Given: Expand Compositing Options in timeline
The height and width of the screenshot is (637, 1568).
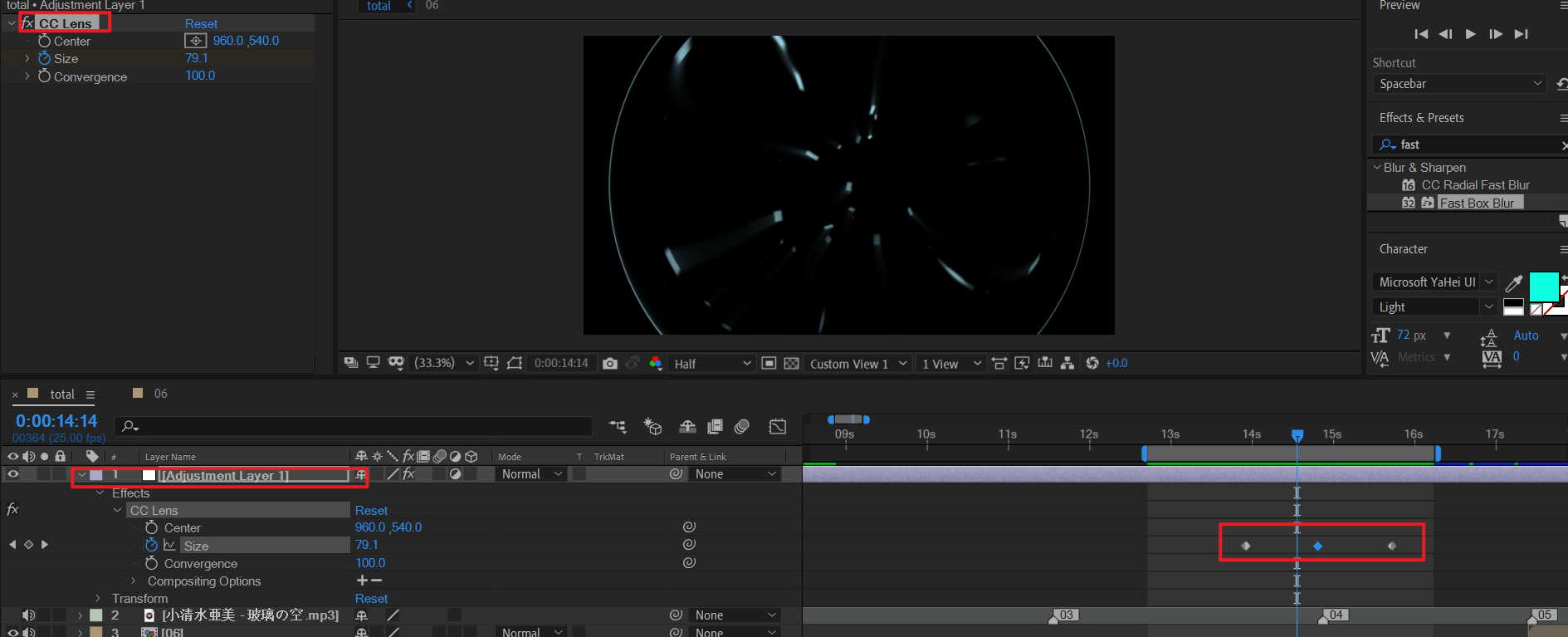Looking at the screenshot, I should 133,581.
